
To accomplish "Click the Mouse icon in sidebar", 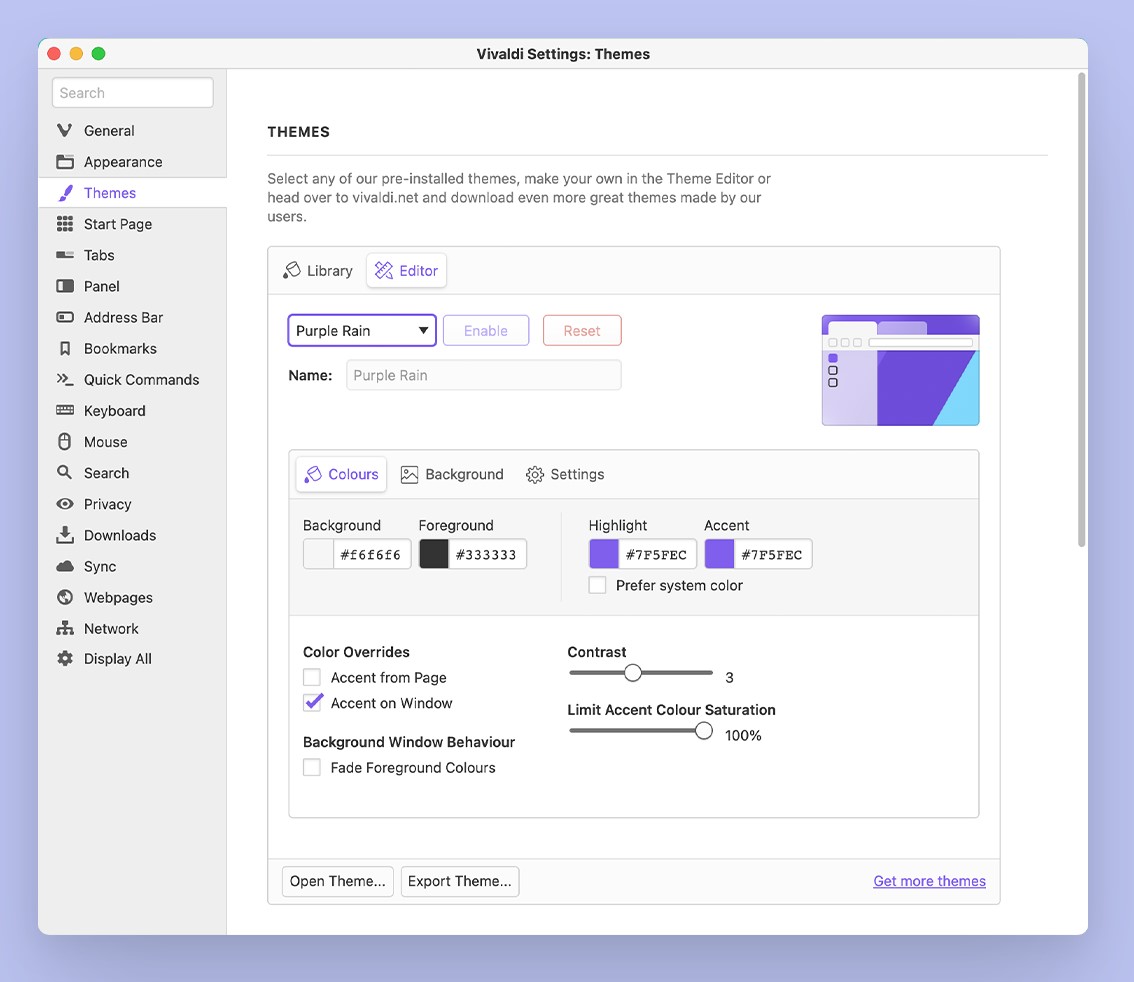I will pyautogui.click(x=64, y=441).
